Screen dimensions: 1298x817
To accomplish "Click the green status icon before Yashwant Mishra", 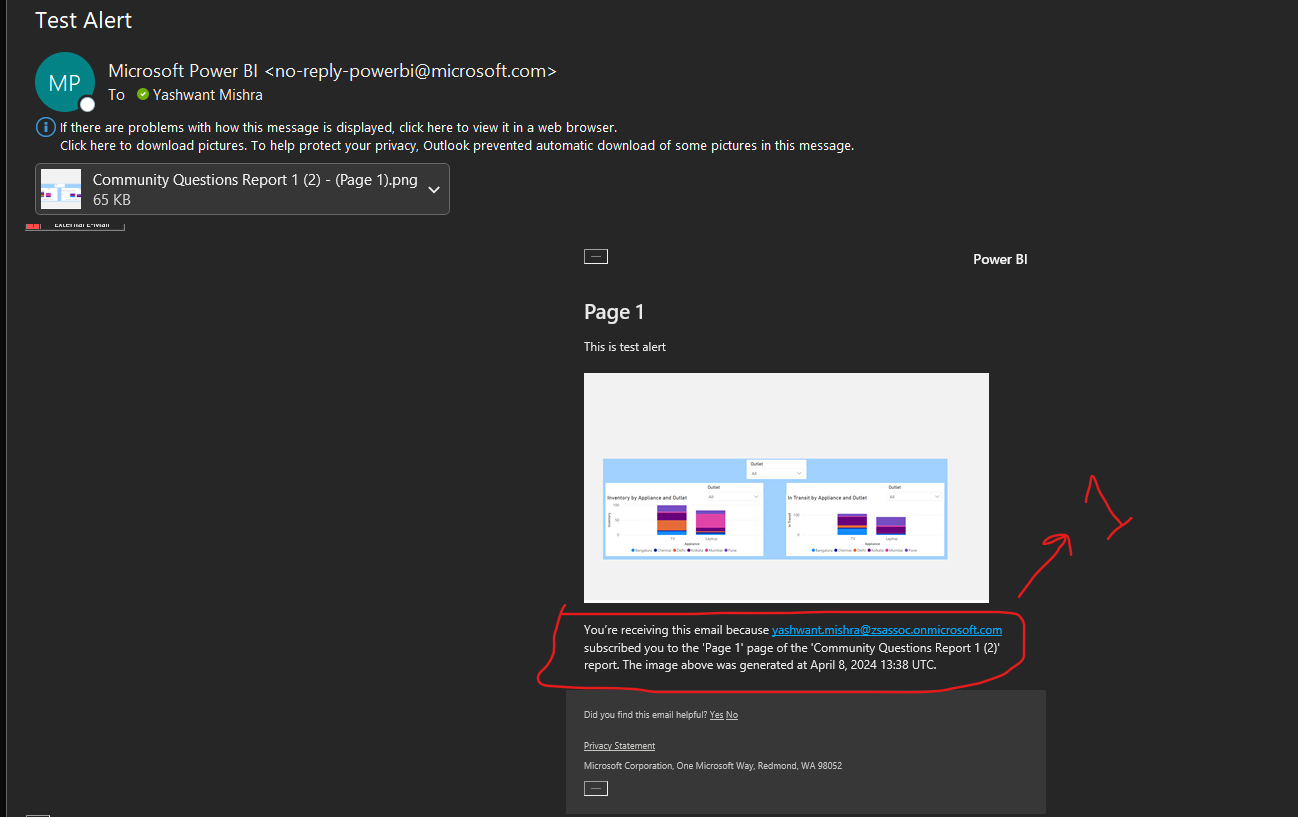I will pos(143,95).
